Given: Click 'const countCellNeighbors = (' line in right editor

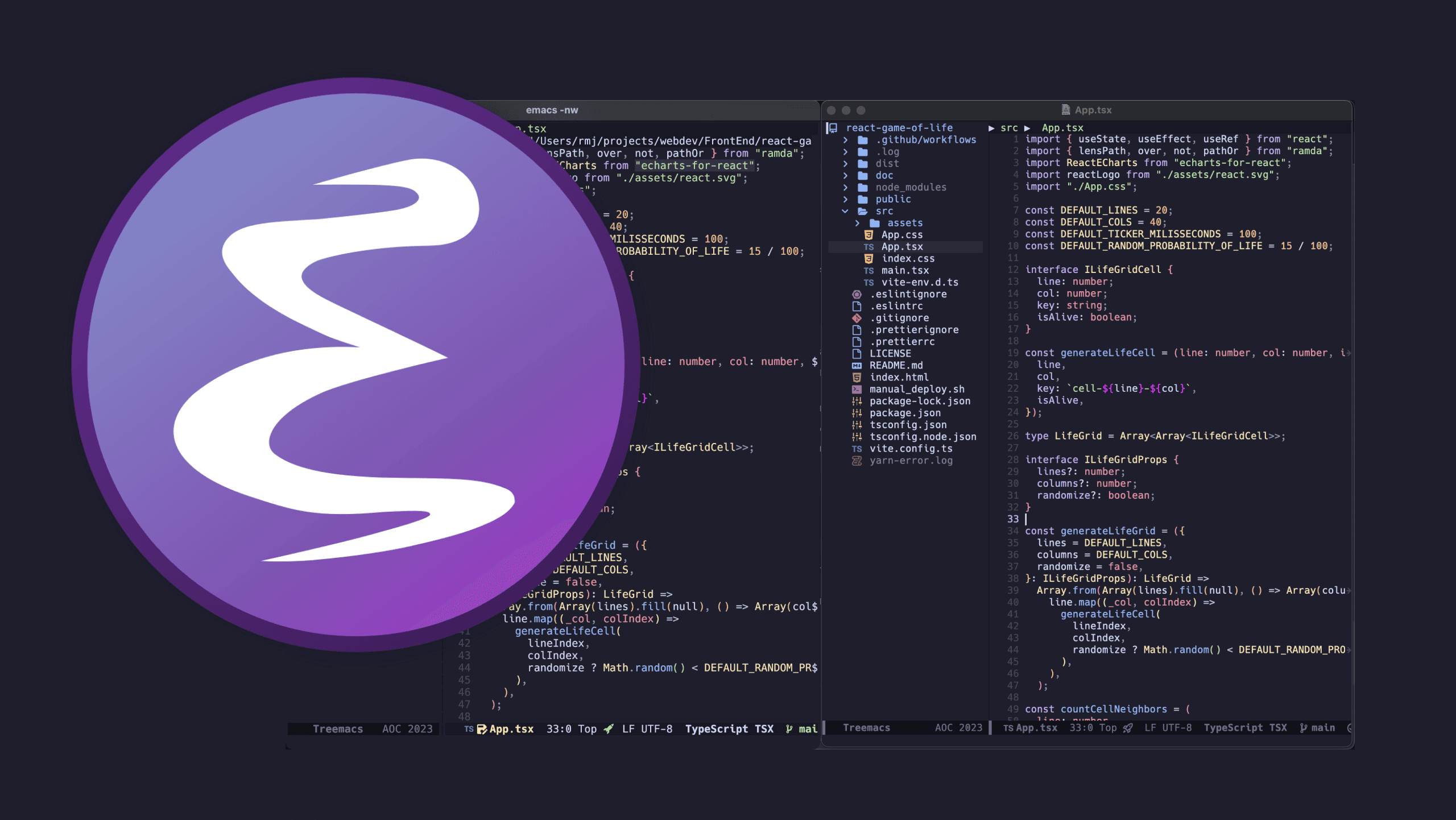Looking at the screenshot, I should [1107, 709].
